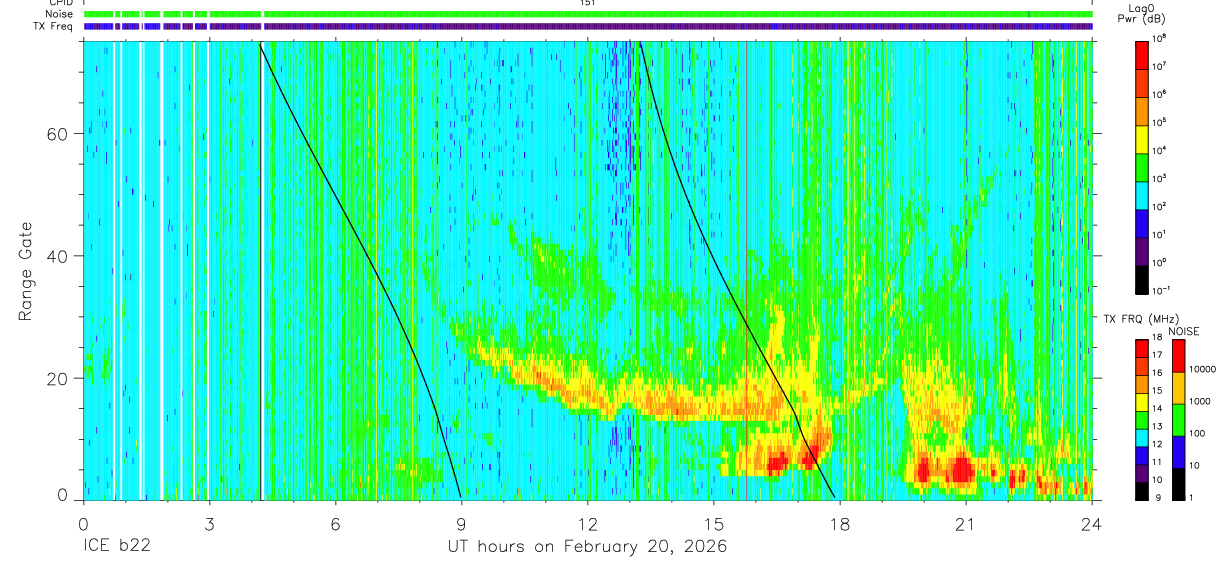The width and height of the screenshot is (1228, 567).
Task: Click the "Noise" row label at top
Action: click(61, 14)
